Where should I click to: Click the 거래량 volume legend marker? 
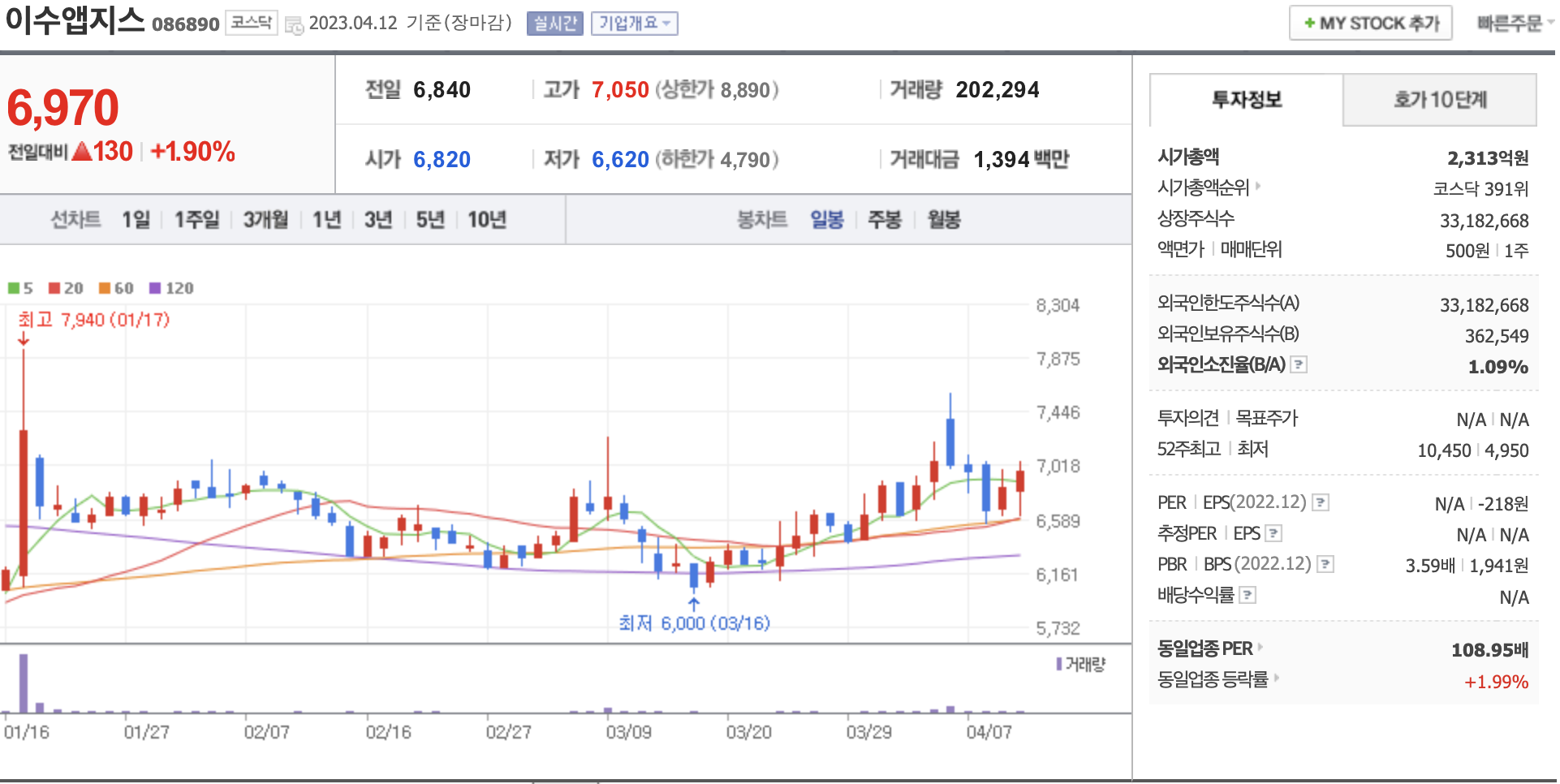click(1059, 665)
